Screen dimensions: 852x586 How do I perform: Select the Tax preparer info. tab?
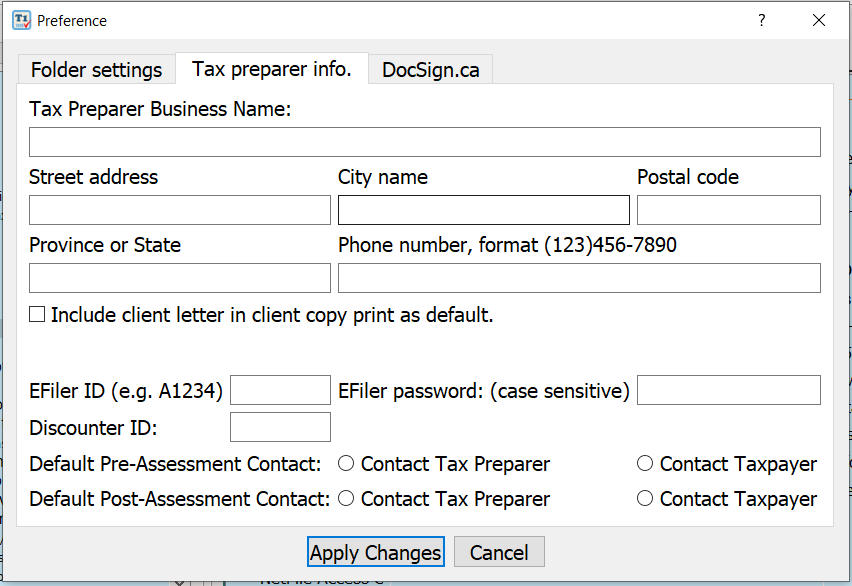(272, 69)
